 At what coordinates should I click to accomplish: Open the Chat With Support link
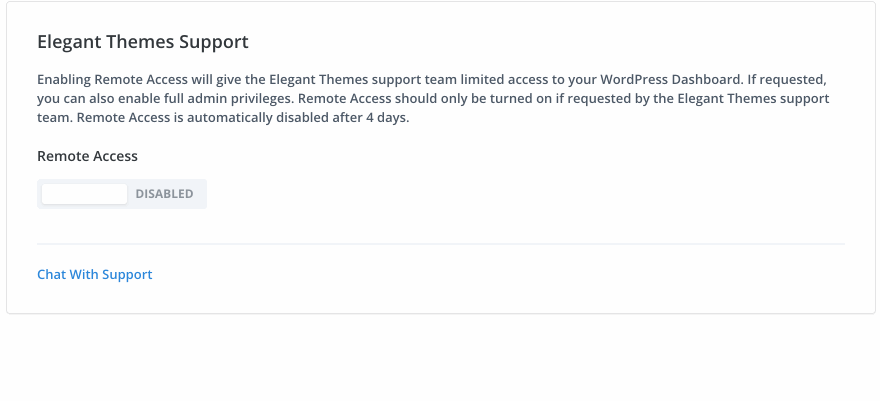pyautogui.click(x=95, y=274)
